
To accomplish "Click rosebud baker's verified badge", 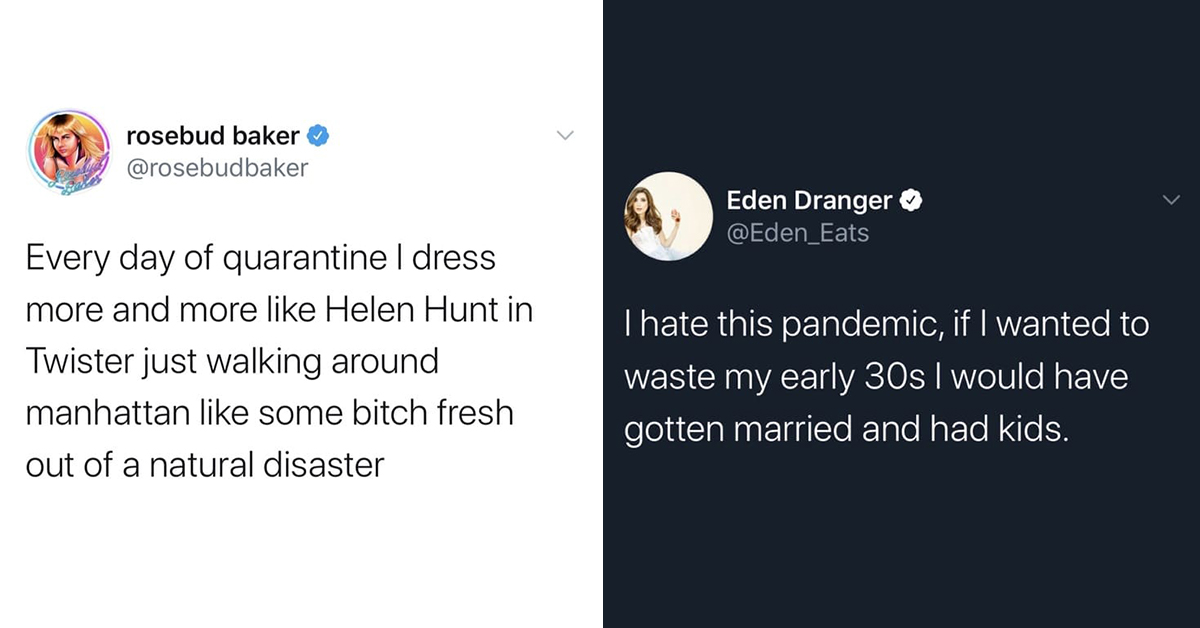I will click(x=318, y=136).
